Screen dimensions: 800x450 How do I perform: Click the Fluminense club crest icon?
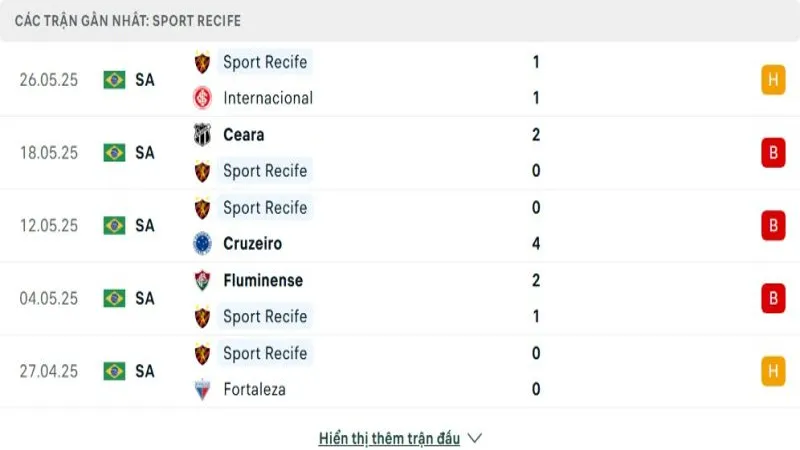(x=203, y=280)
